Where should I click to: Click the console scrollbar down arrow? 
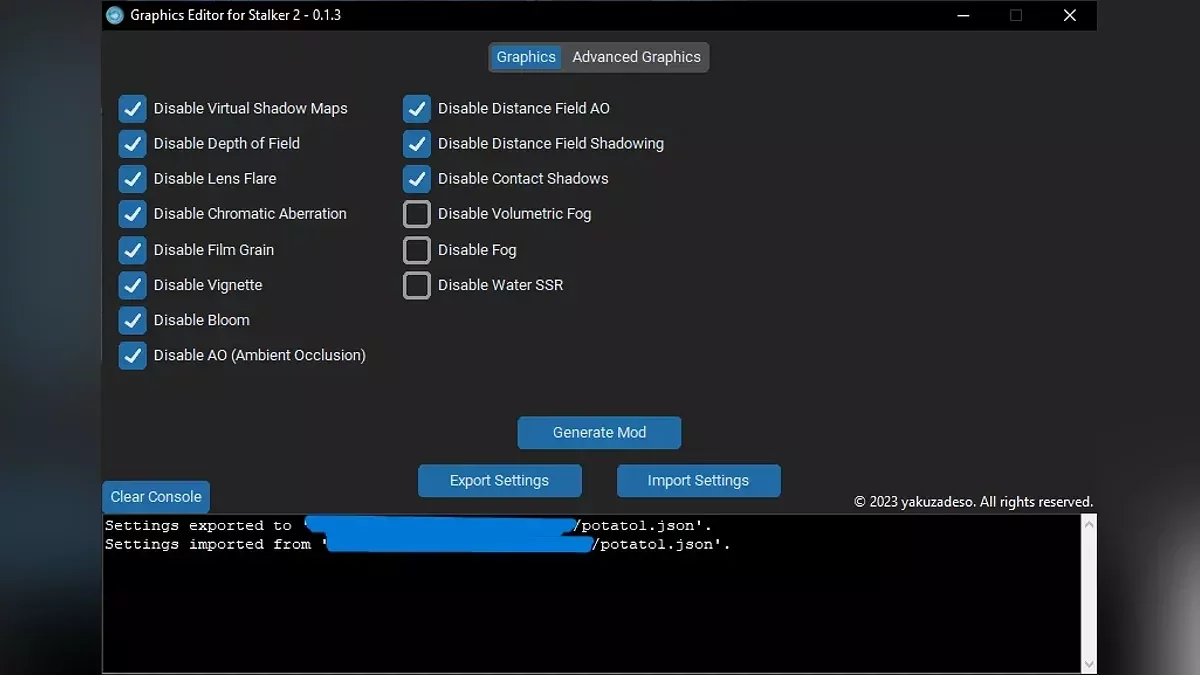tap(1089, 664)
